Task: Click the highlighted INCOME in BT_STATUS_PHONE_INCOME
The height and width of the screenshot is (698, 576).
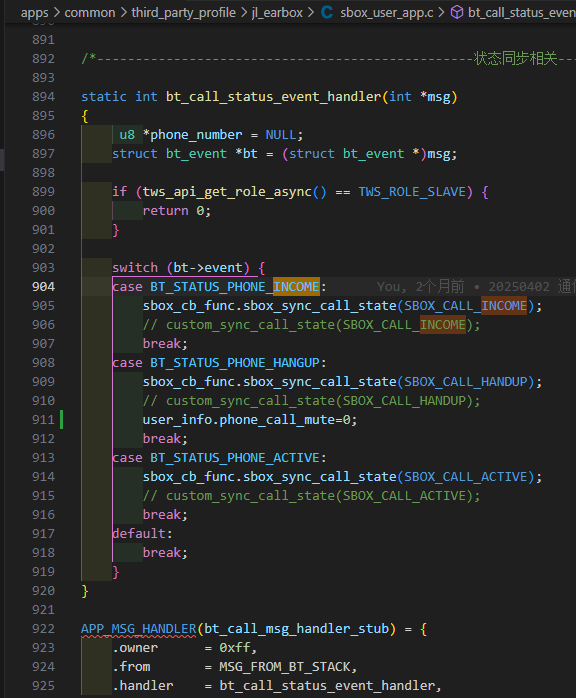Action: click(x=296, y=287)
